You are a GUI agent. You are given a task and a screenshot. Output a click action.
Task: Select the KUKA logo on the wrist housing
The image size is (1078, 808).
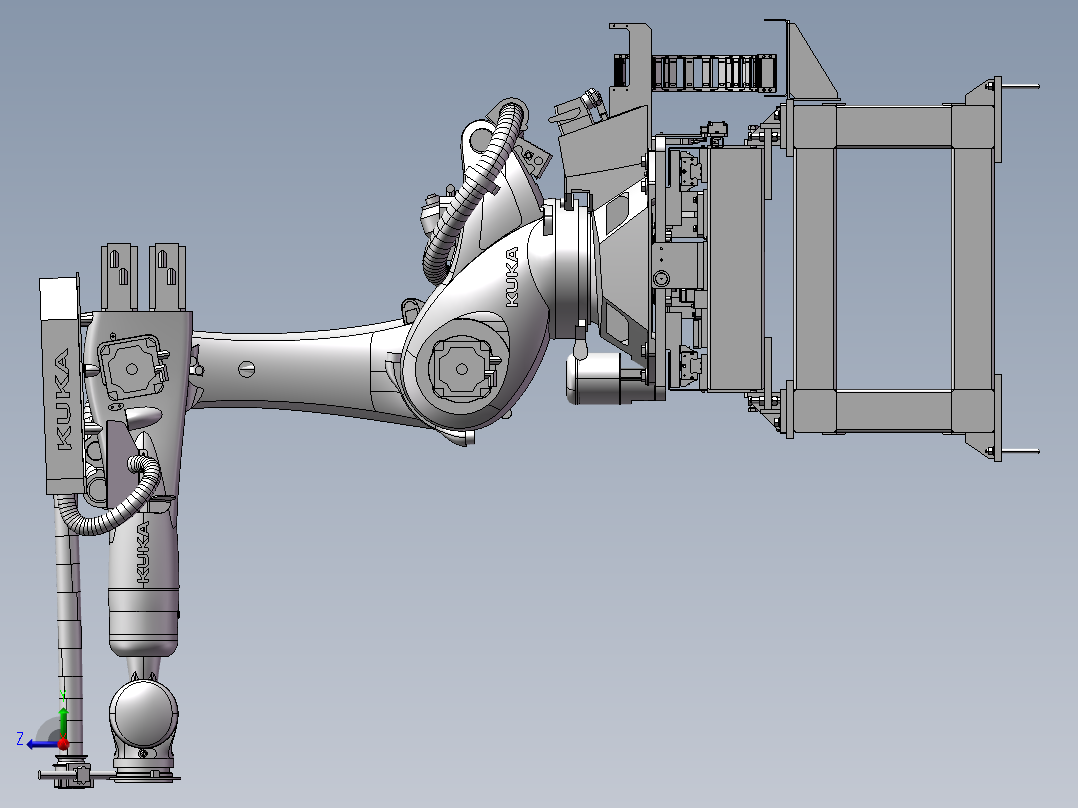[x=512, y=277]
